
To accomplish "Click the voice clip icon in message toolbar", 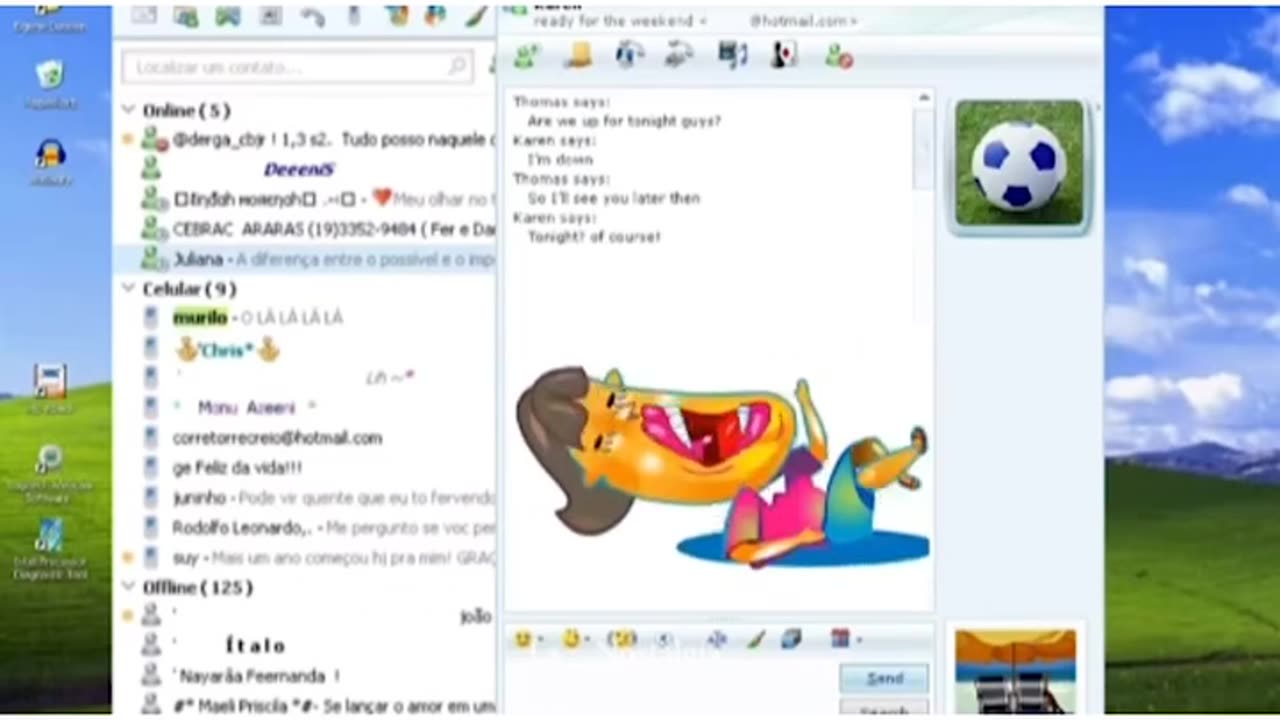I will click(x=665, y=639).
